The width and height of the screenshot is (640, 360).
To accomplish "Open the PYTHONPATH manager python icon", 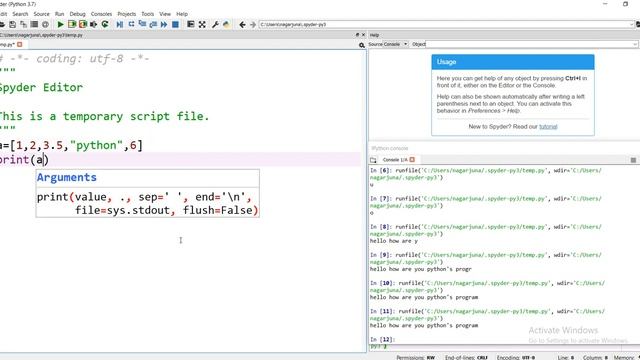I will coord(226,24).
